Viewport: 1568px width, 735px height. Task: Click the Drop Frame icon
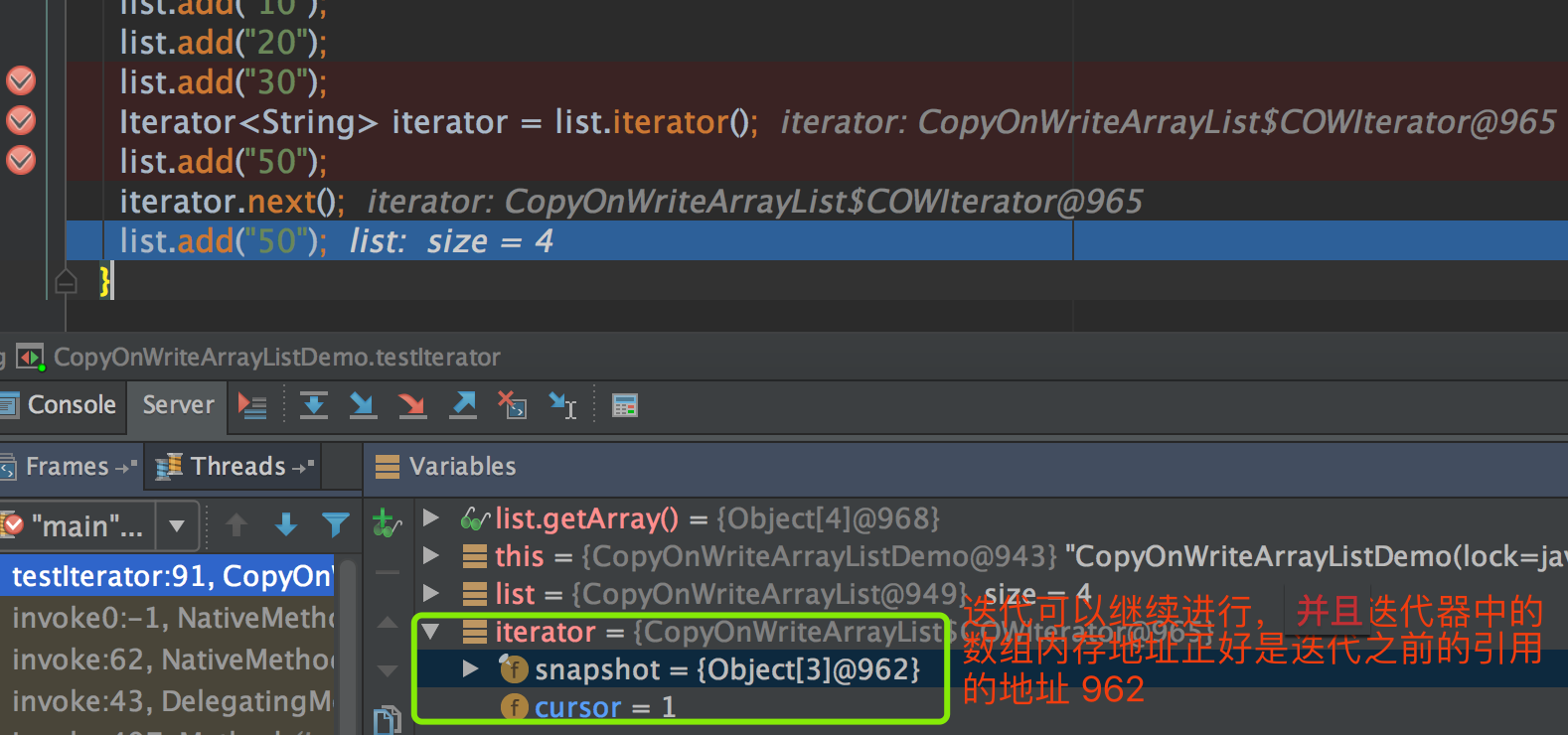pyautogui.click(x=513, y=405)
